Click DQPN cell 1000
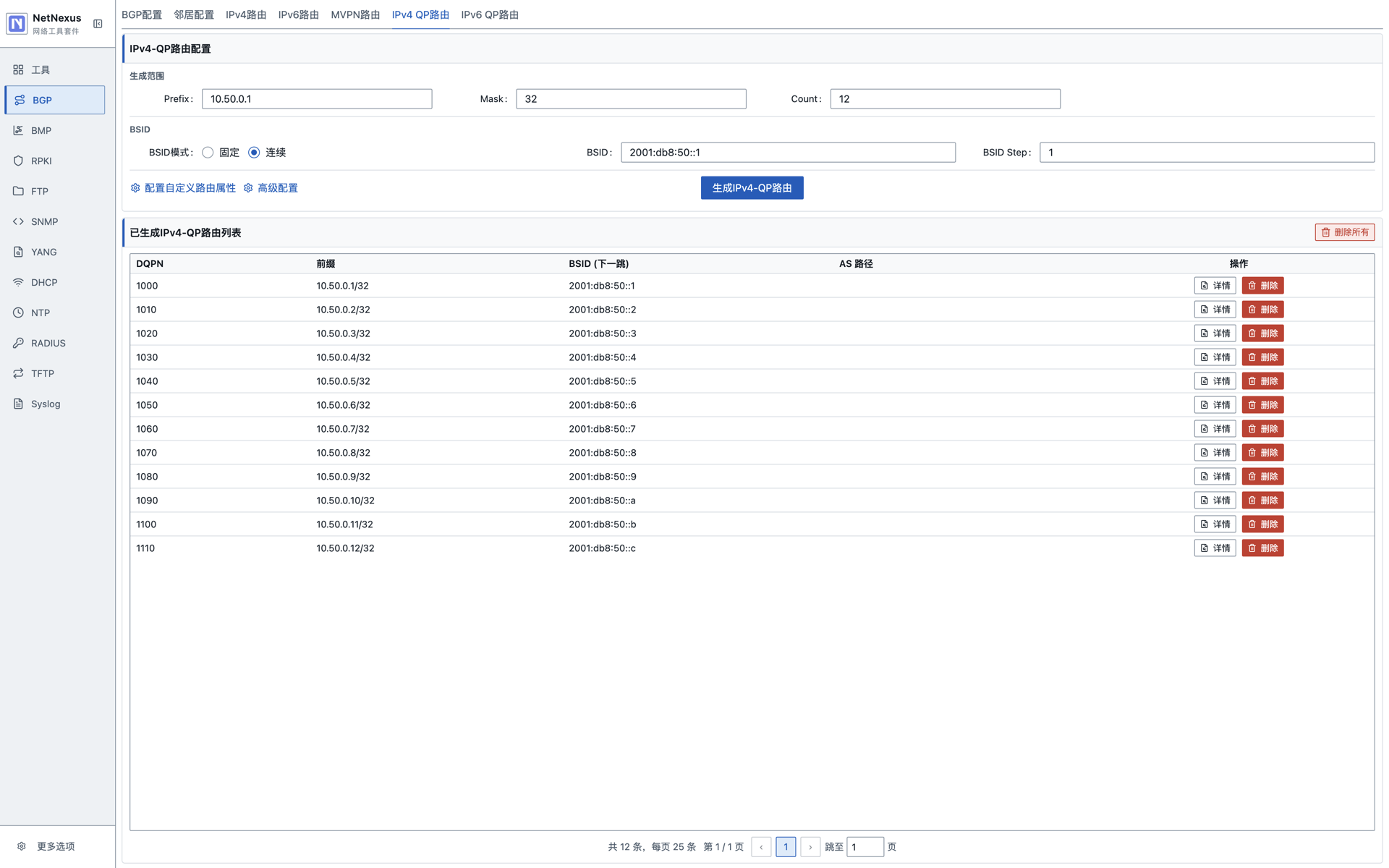The image size is (1389, 868). point(147,286)
